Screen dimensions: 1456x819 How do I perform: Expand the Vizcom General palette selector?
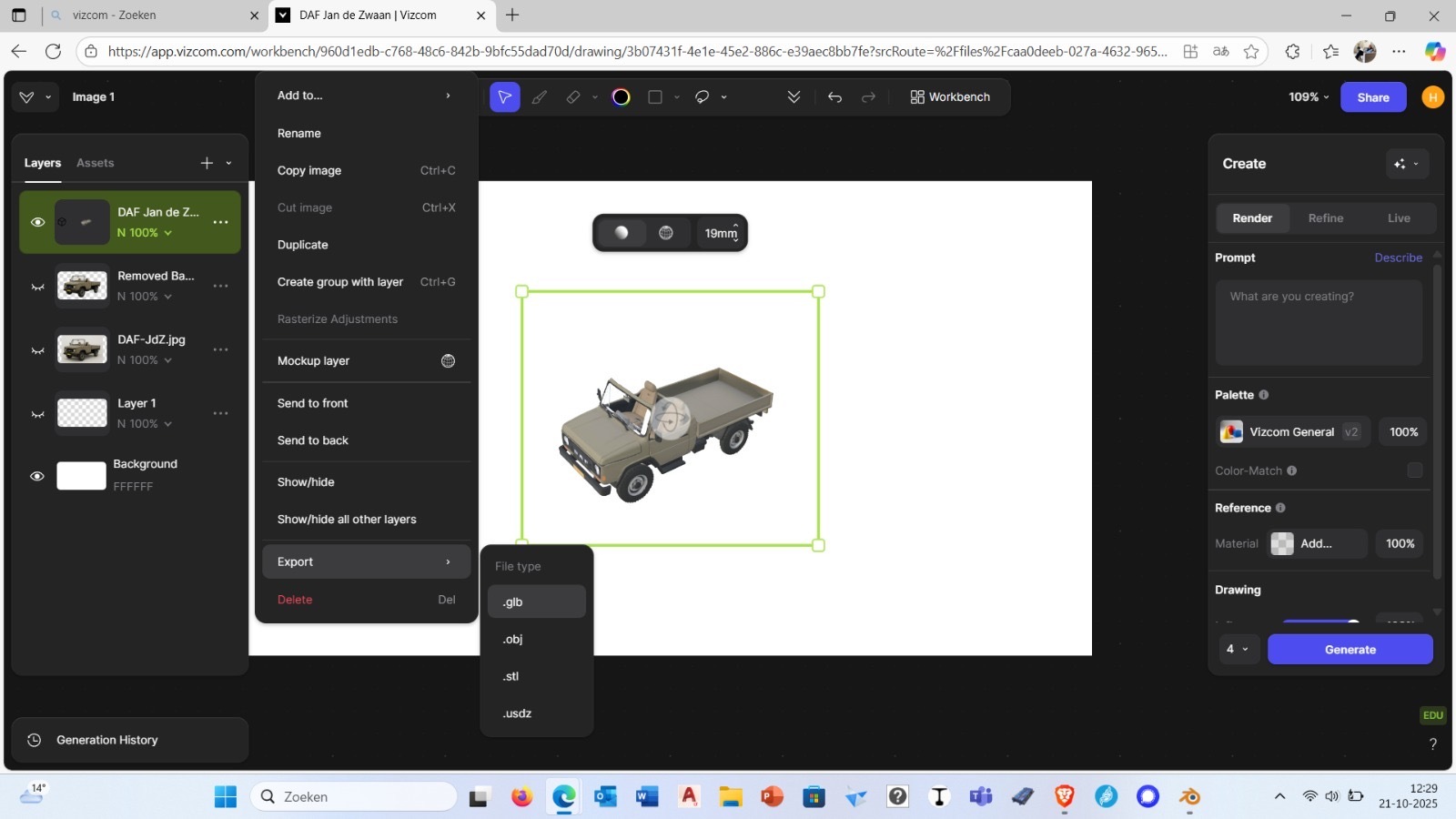tap(1292, 432)
